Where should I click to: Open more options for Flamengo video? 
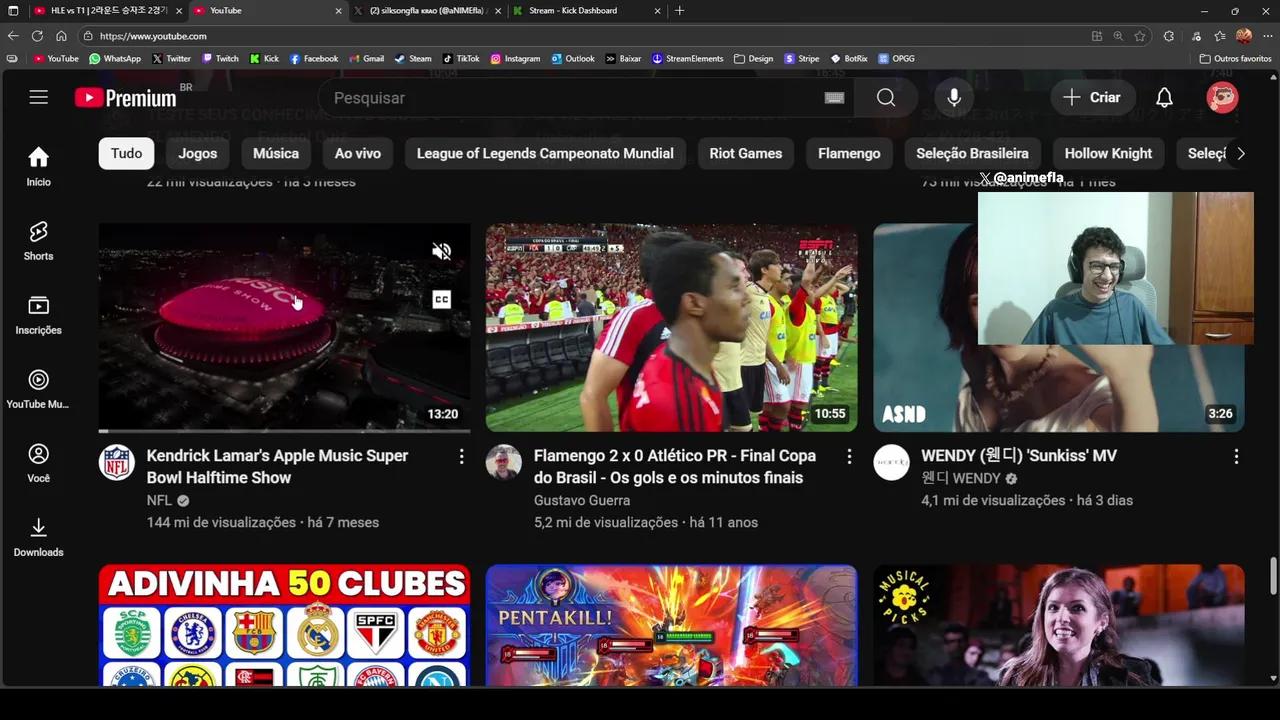[x=849, y=456]
